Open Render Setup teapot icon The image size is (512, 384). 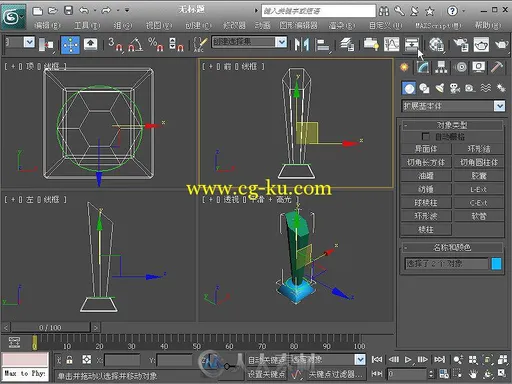click(x=461, y=45)
